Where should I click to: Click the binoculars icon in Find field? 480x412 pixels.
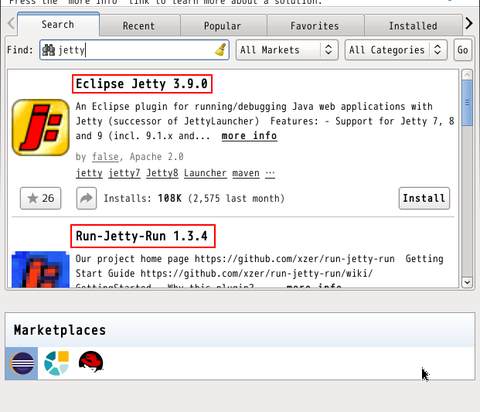click(49, 50)
